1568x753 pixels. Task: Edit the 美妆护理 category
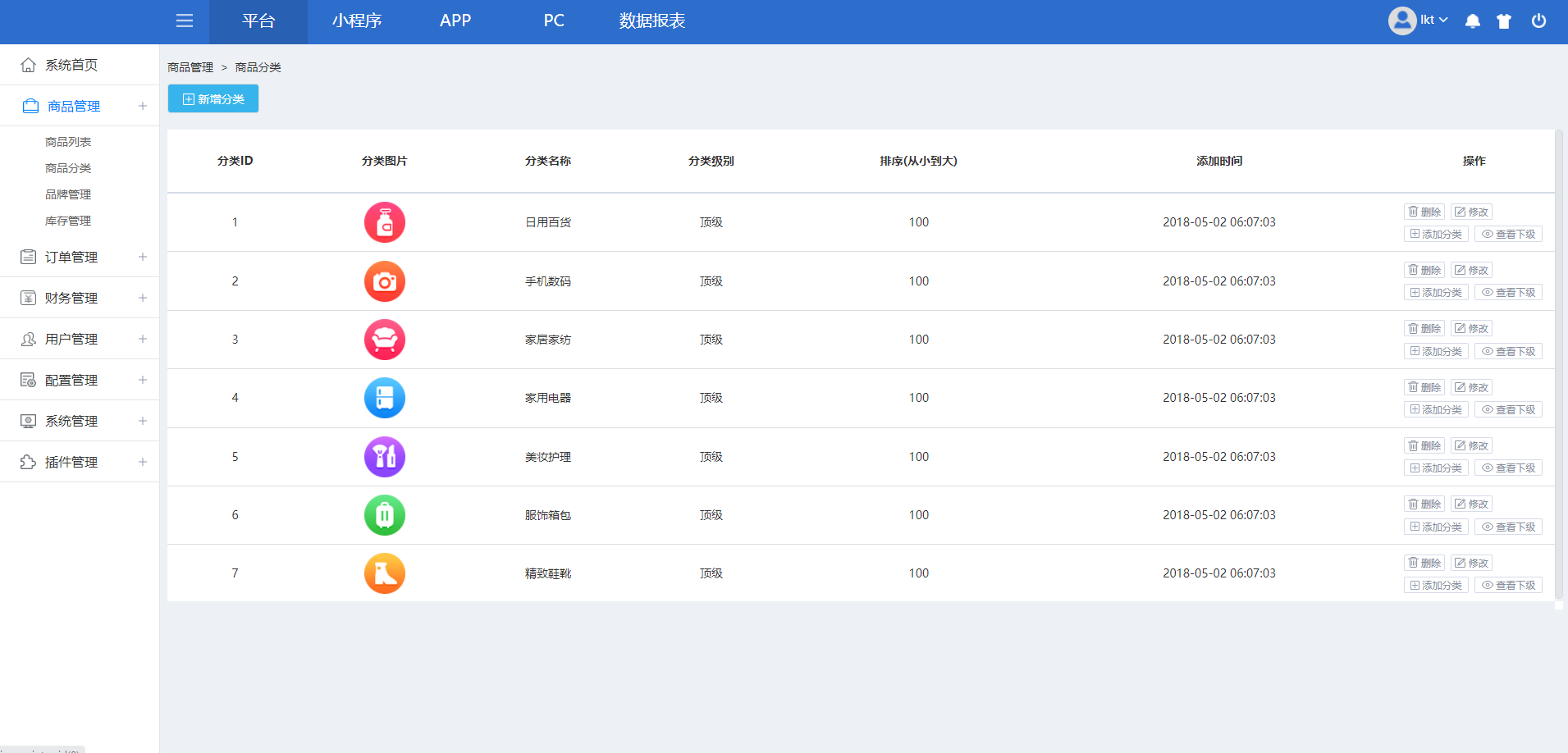click(x=1471, y=445)
